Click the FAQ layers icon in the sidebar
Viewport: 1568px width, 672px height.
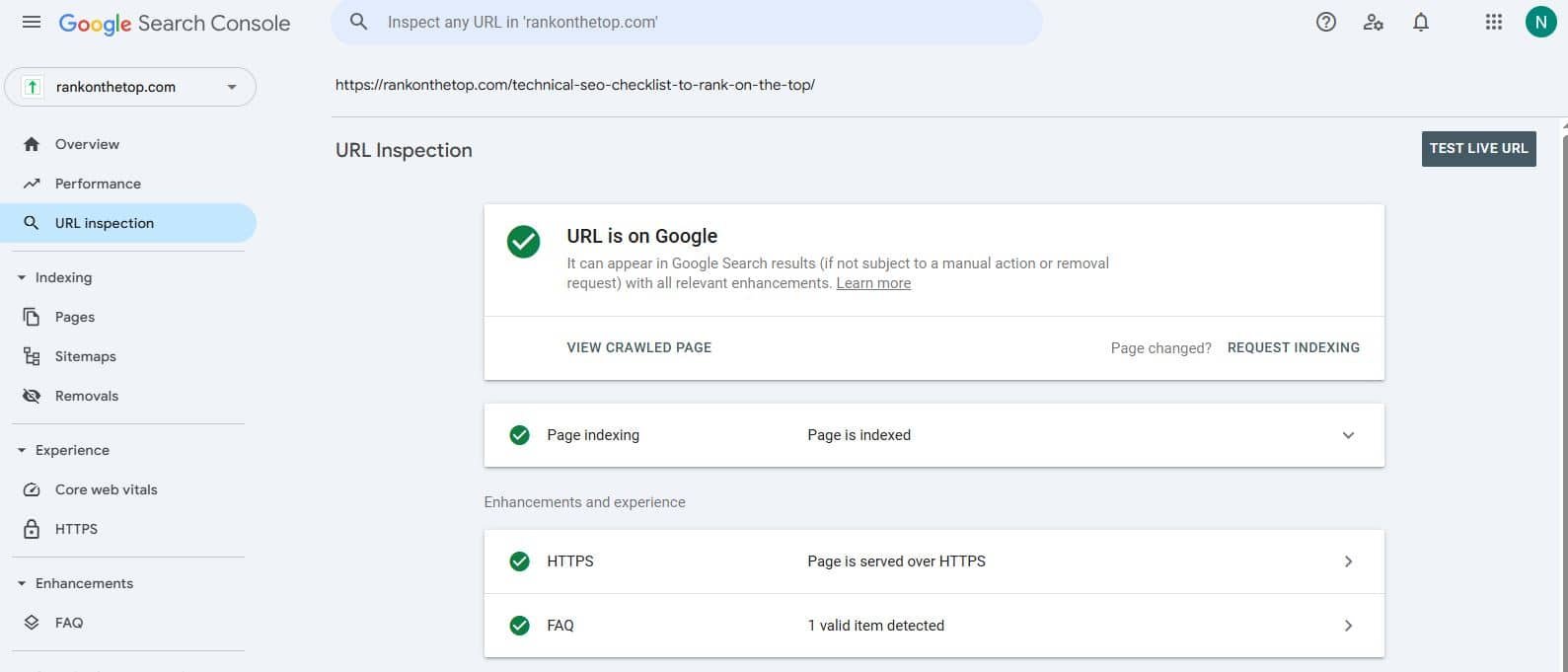pos(32,623)
